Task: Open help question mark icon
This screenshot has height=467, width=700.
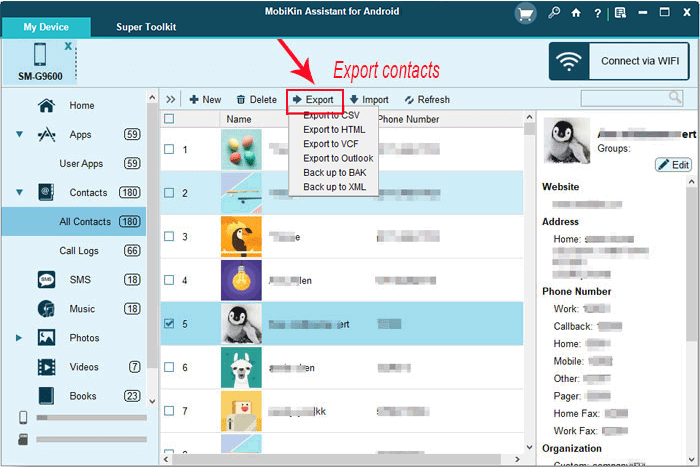Action: point(597,13)
